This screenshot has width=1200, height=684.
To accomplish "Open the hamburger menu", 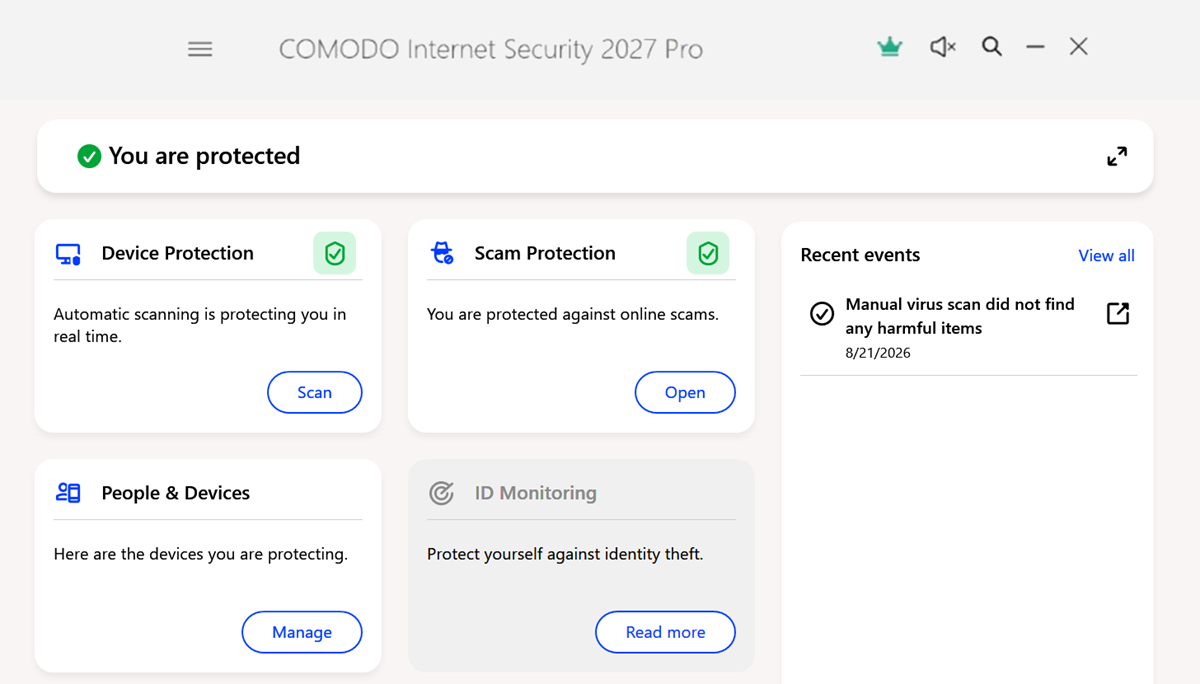I will [x=200, y=49].
